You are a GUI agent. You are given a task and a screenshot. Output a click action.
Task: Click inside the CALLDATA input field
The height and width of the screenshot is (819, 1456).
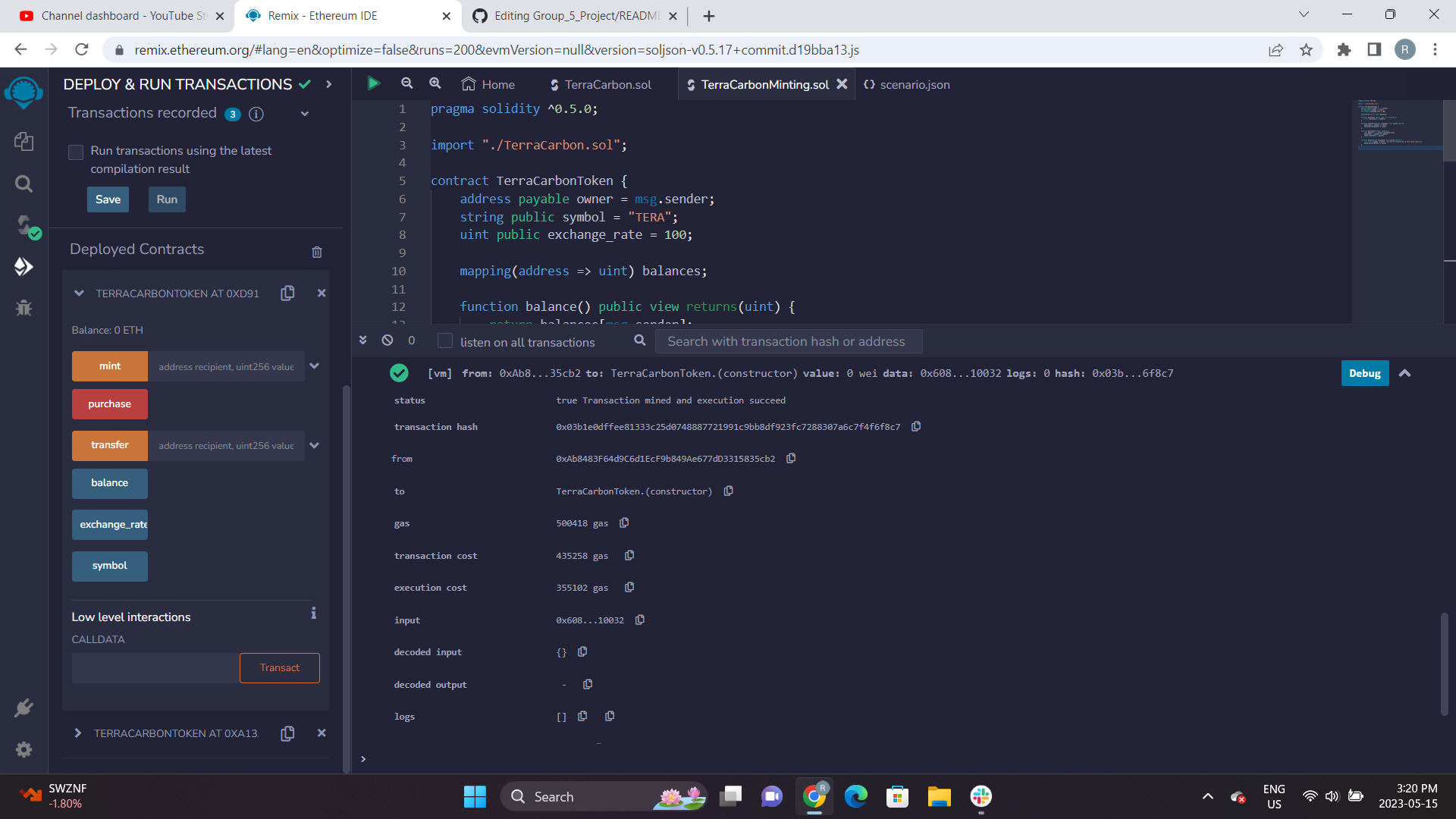154,668
